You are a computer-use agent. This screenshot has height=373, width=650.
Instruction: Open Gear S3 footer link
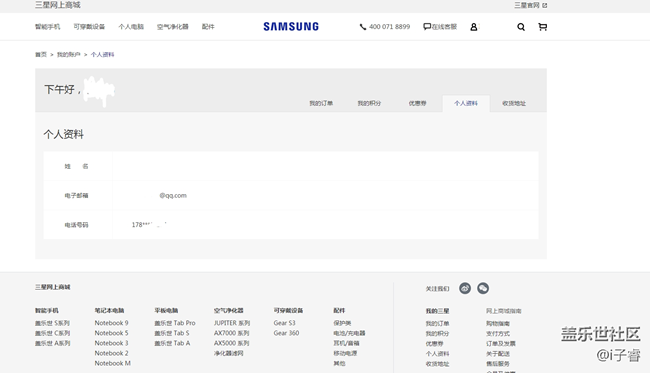(284, 323)
